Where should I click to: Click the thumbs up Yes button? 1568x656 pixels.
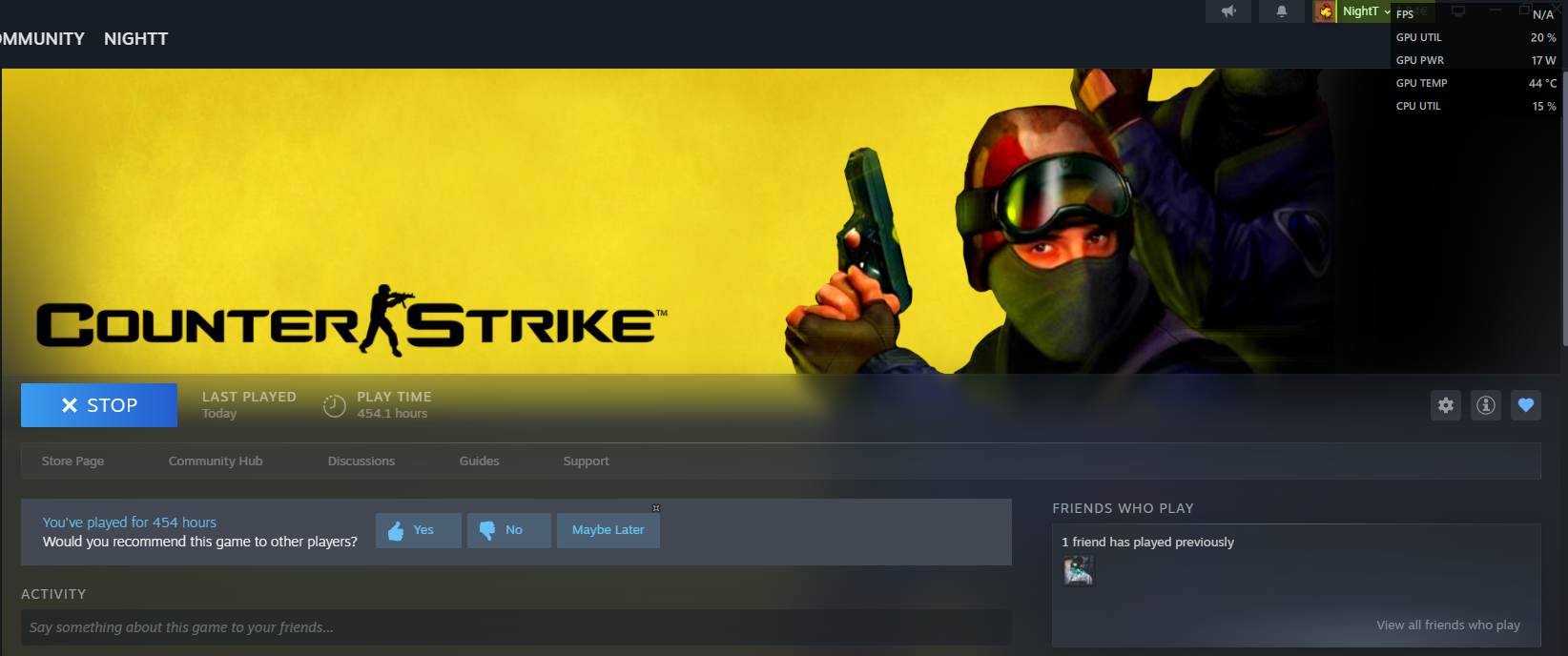pos(418,530)
